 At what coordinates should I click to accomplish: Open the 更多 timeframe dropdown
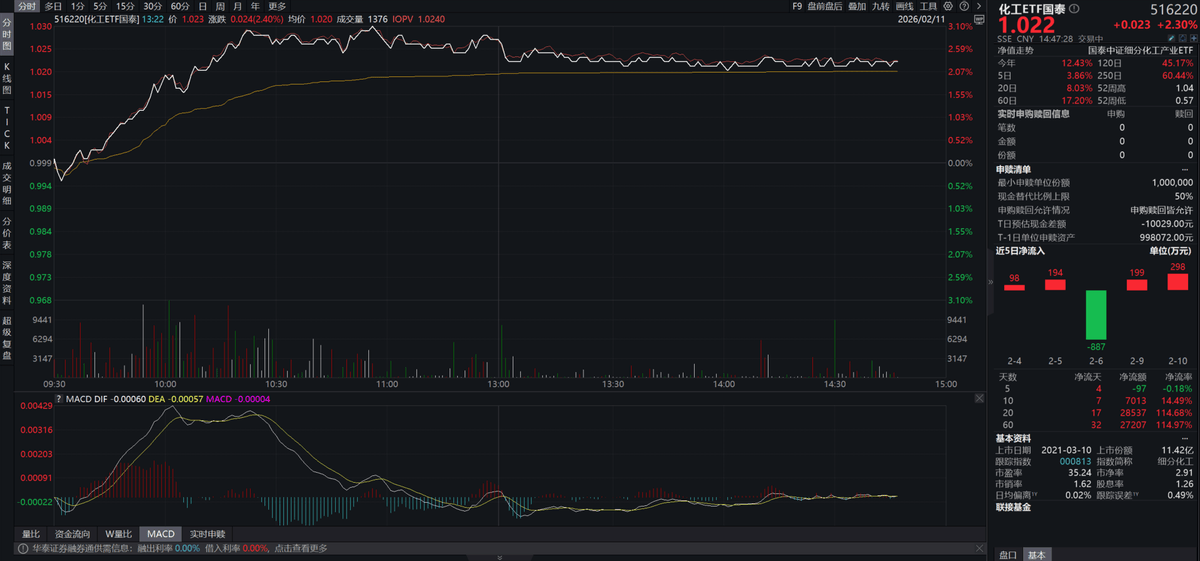[x=277, y=6]
